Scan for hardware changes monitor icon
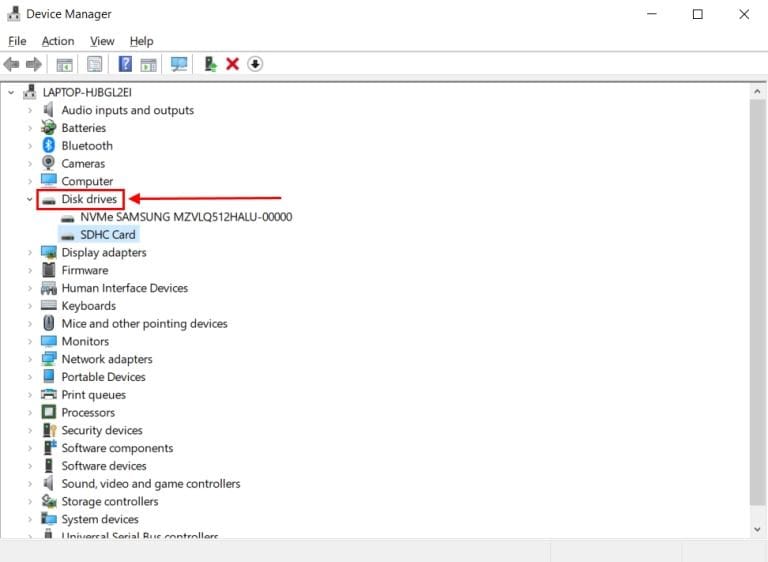 pos(179,64)
